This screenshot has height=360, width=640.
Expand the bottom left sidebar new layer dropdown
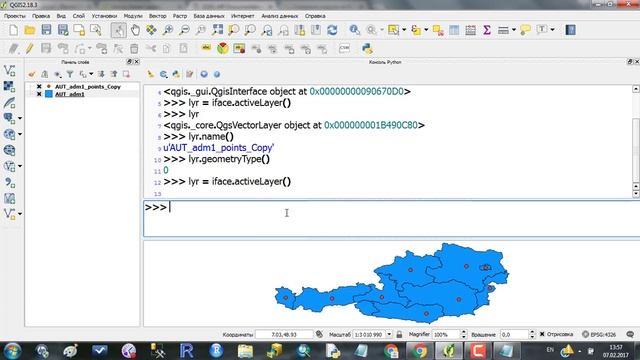pyautogui.click(x=20, y=214)
